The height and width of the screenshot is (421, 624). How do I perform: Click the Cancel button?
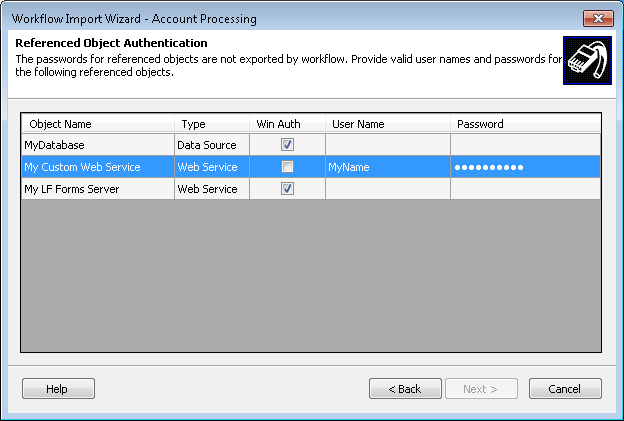tap(565, 389)
